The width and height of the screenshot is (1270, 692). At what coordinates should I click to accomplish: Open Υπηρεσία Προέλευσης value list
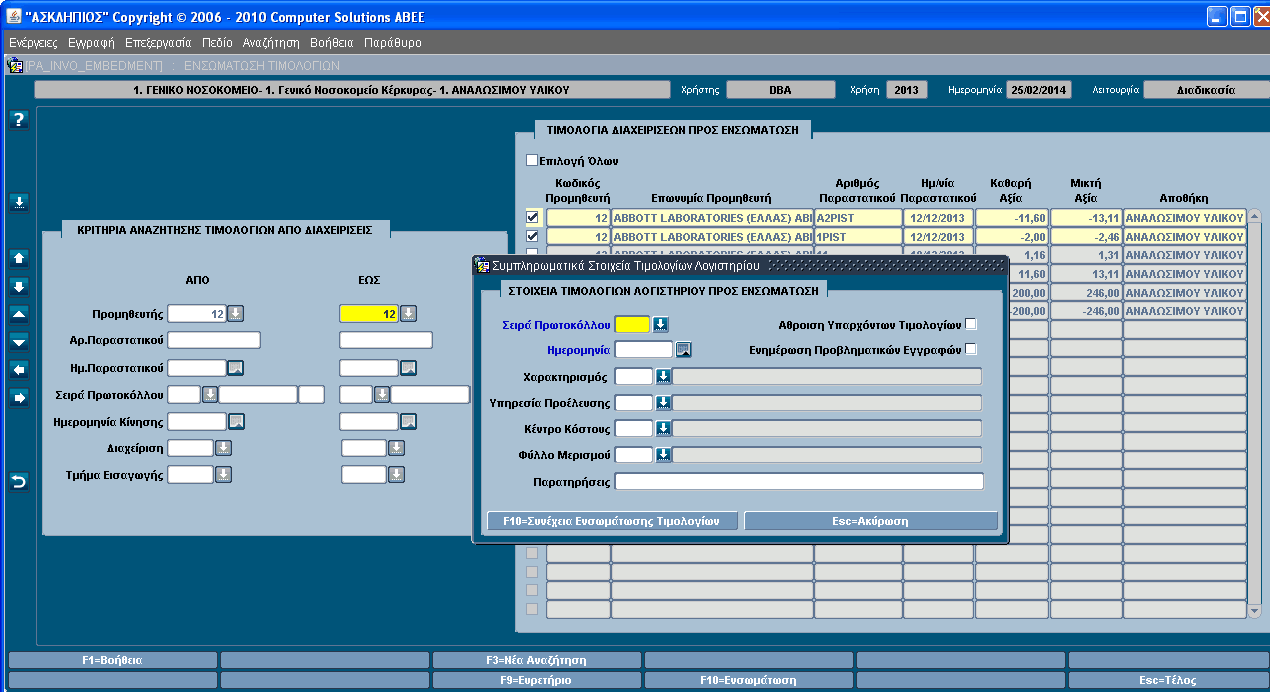[x=662, y=403]
